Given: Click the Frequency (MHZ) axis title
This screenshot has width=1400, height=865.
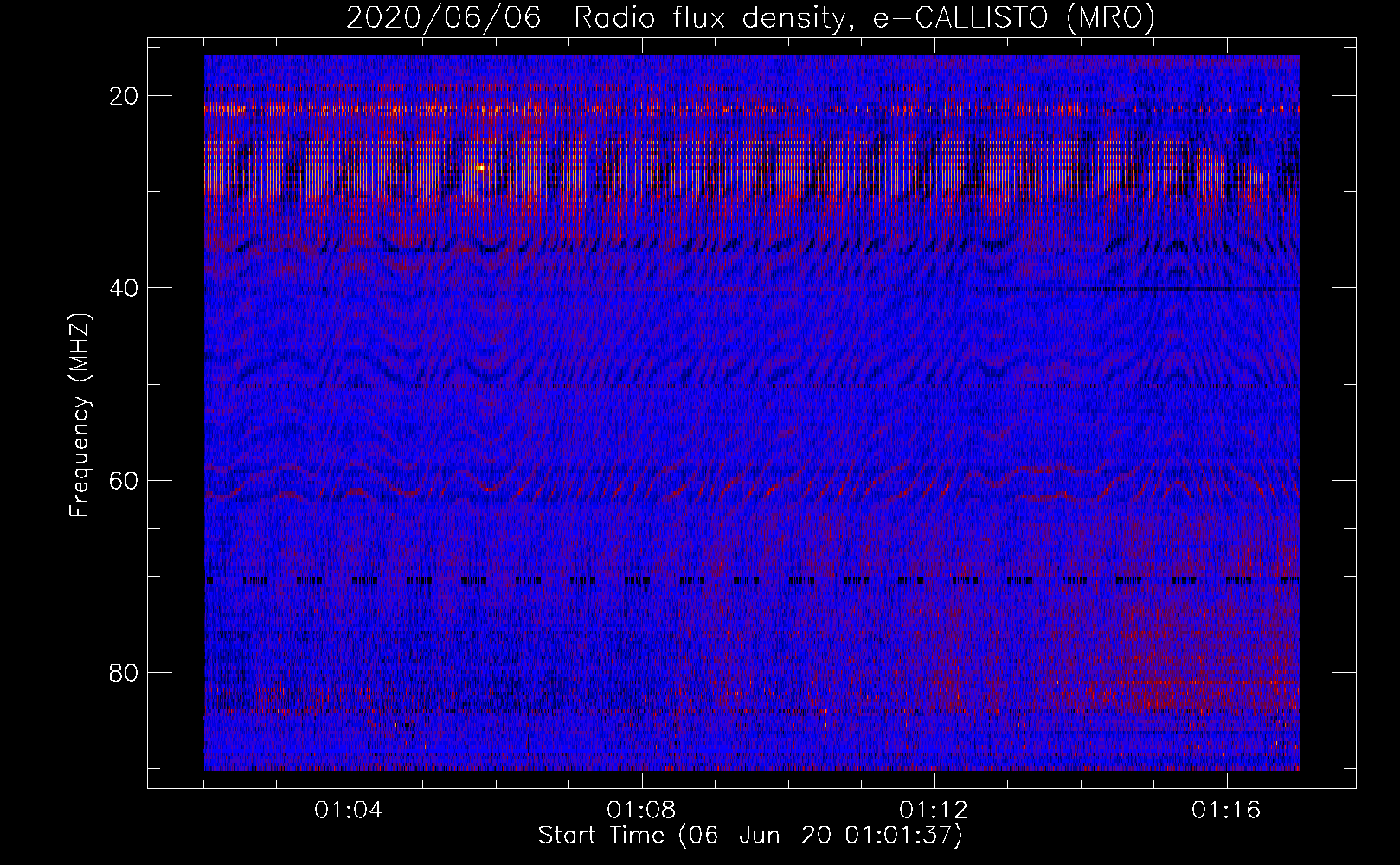Looking at the screenshot, I should [80, 414].
